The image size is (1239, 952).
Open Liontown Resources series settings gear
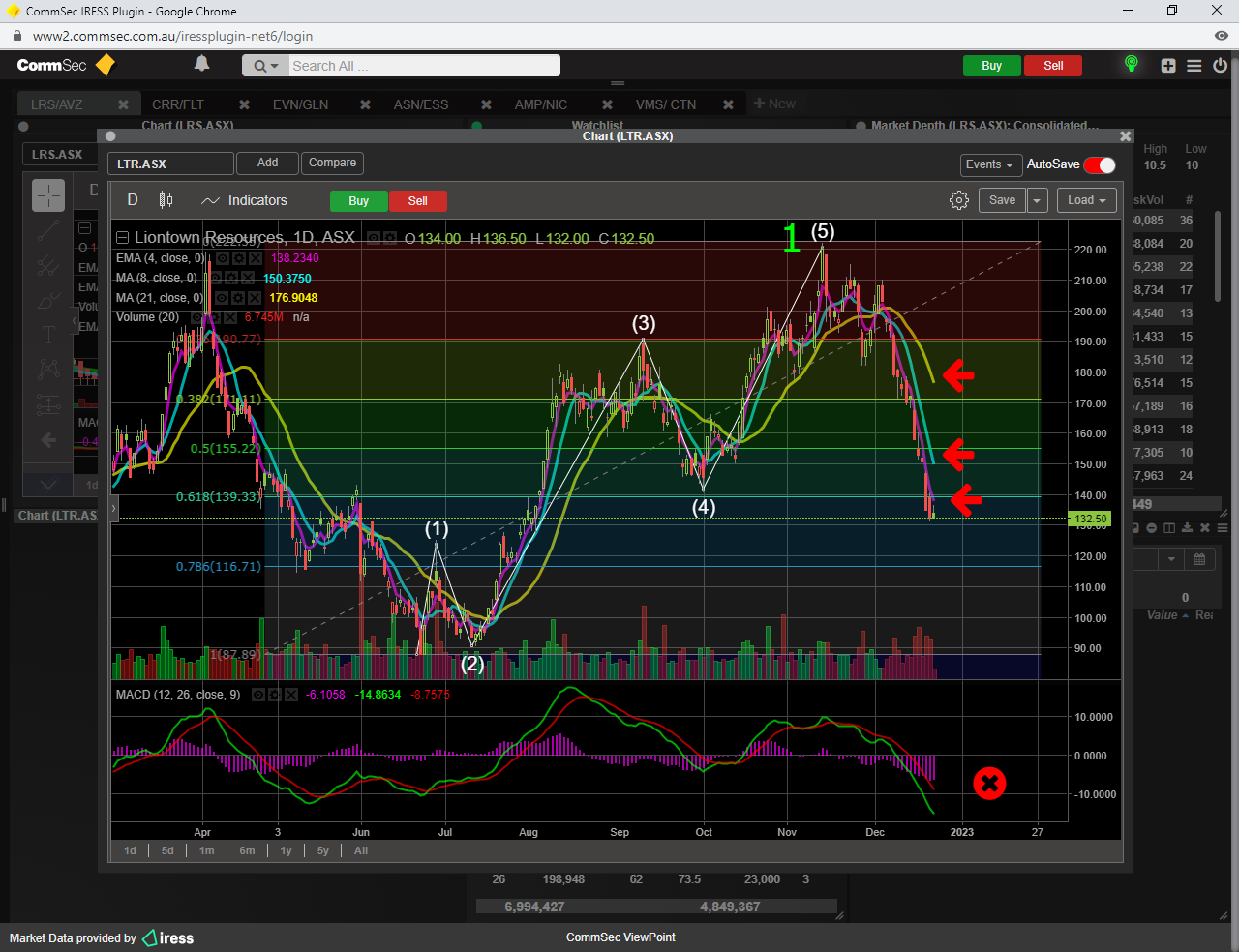pyautogui.click(x=389, y=238)
